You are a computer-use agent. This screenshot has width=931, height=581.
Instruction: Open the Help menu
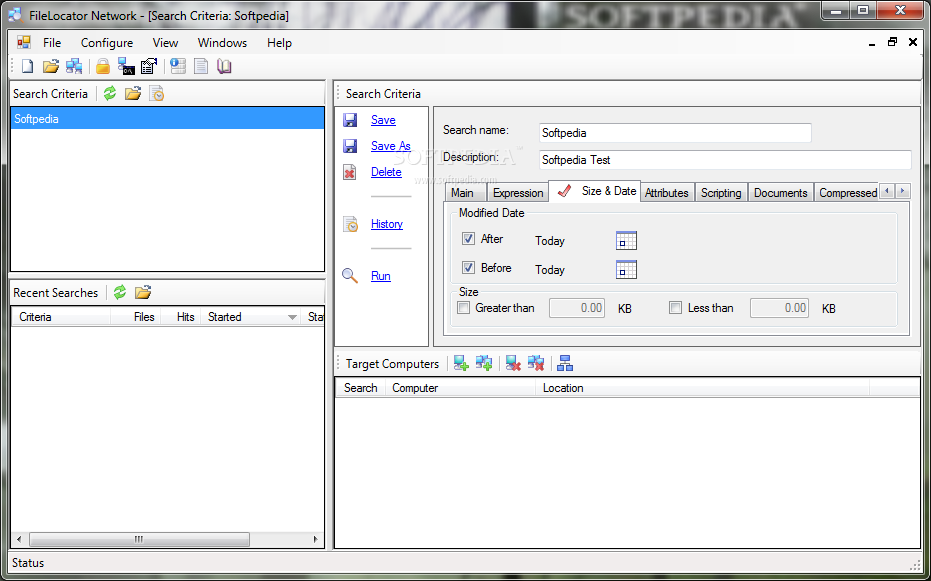pyautogui.click(x=279, y=43)
